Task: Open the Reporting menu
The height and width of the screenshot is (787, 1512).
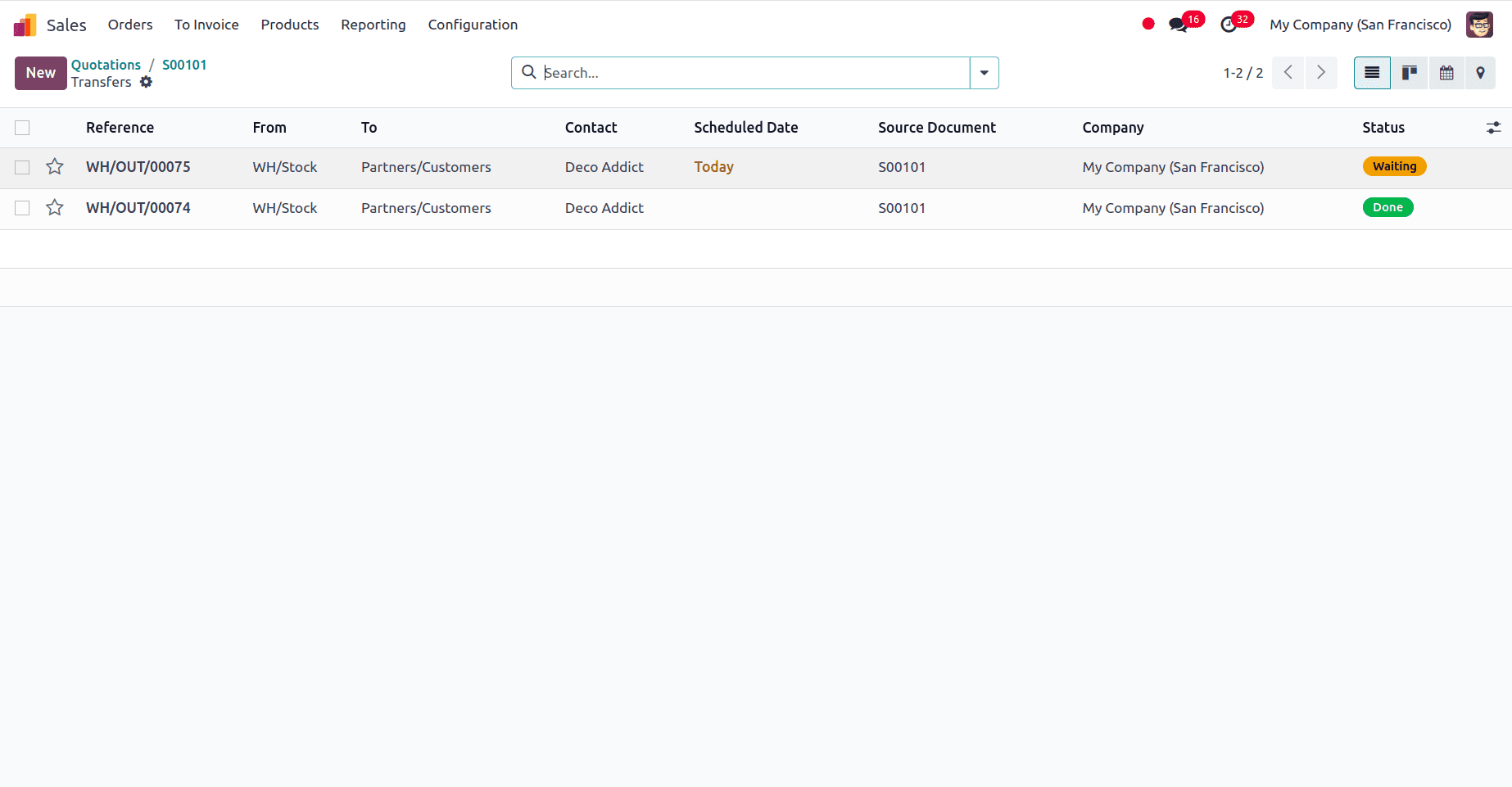Action: point(373,25)
